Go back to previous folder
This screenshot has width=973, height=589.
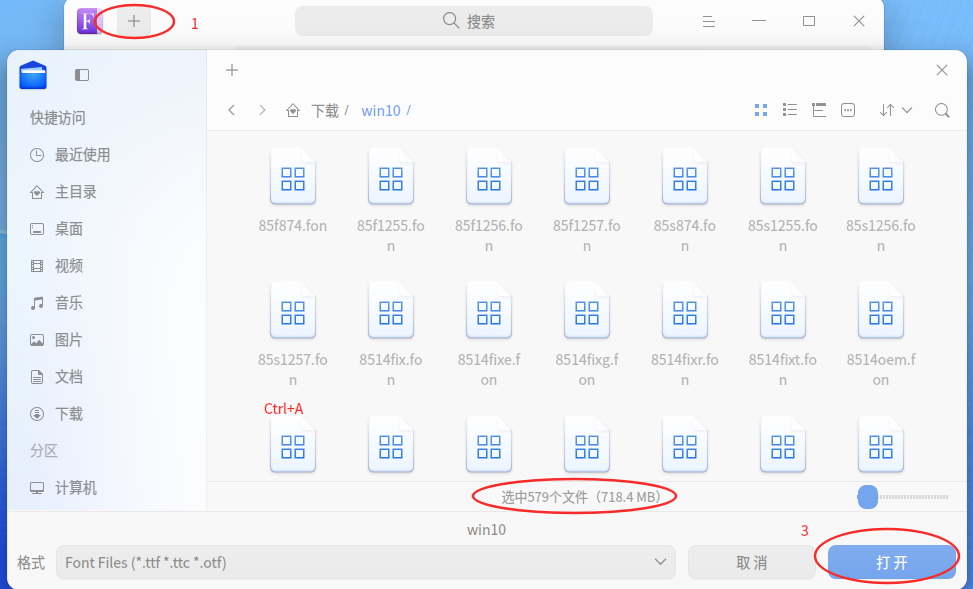(x=231, y=110)
